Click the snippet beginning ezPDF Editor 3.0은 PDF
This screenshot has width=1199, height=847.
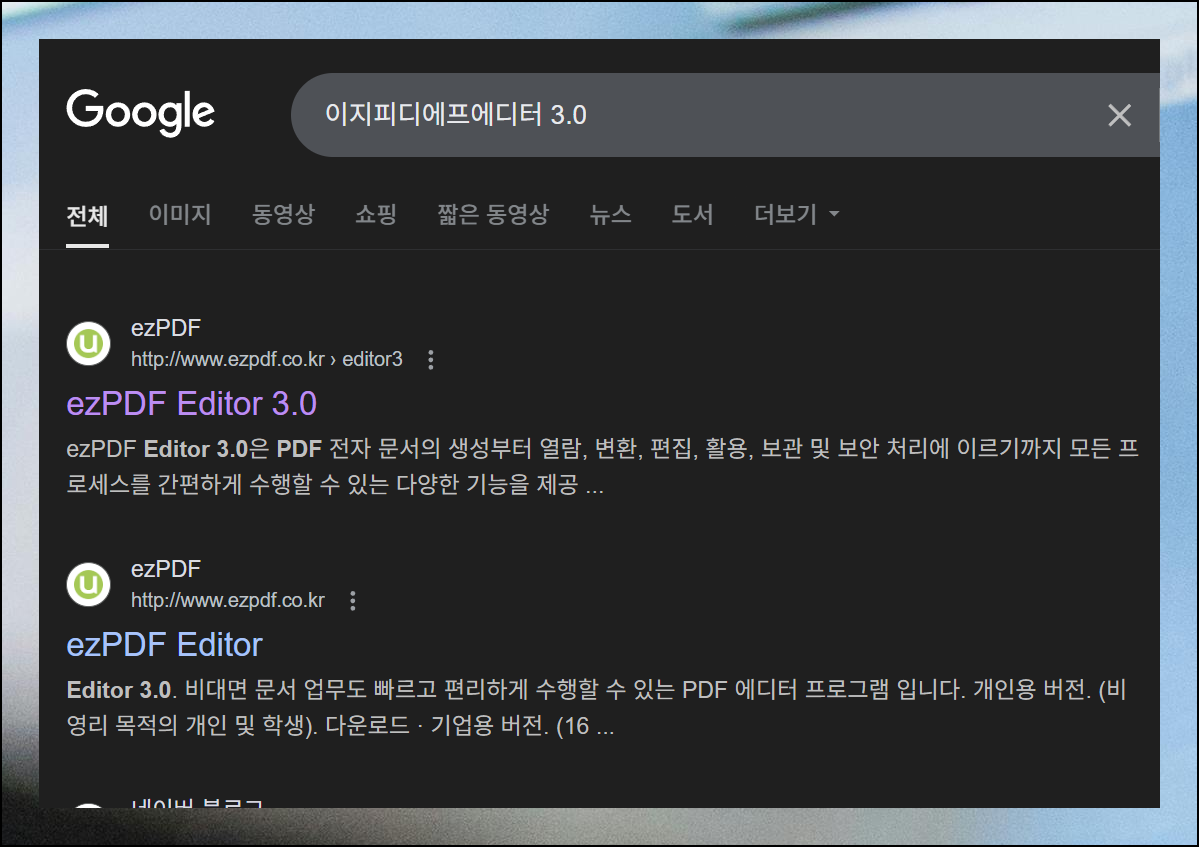[x=603, y=466]
